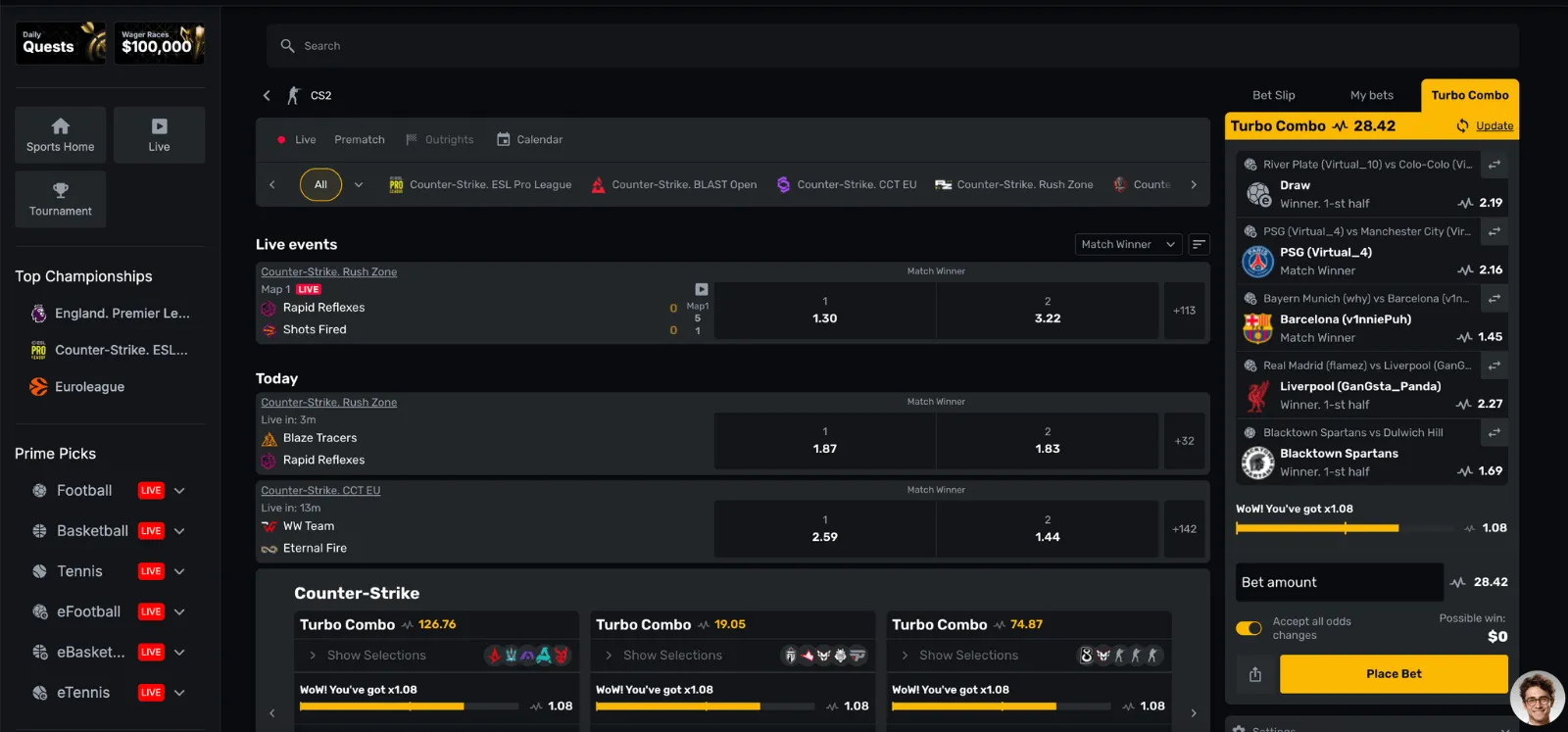Select the Live filter radio option
This screenshot has height=732, width=1568.
click(282, 140)
